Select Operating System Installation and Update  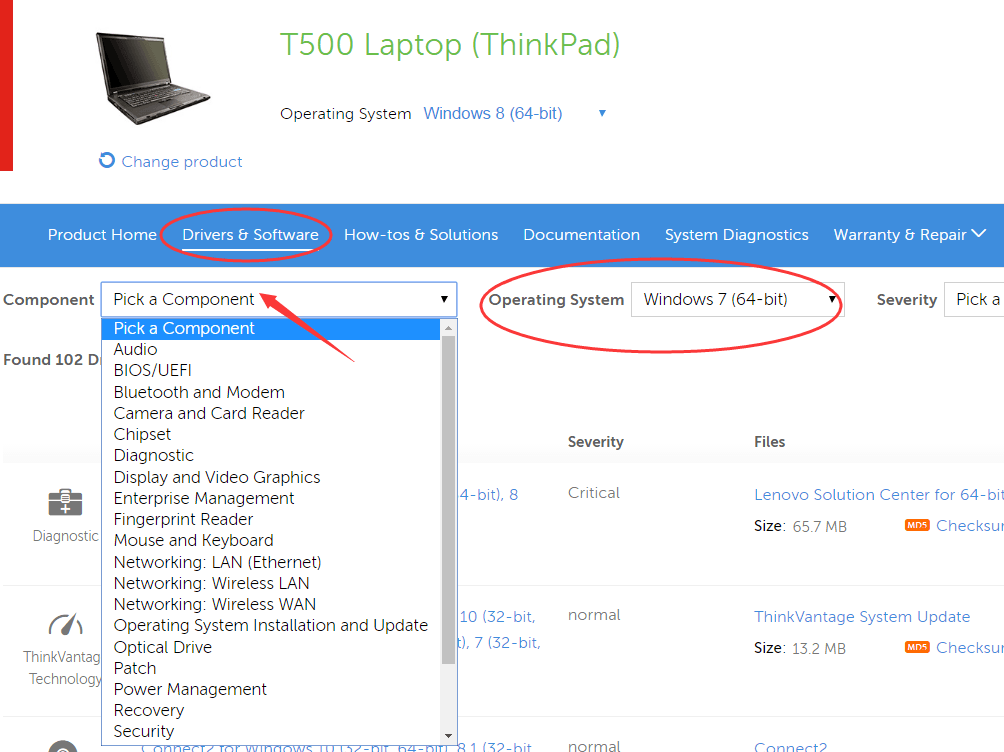pyautogui.click(x=271, y=626)
